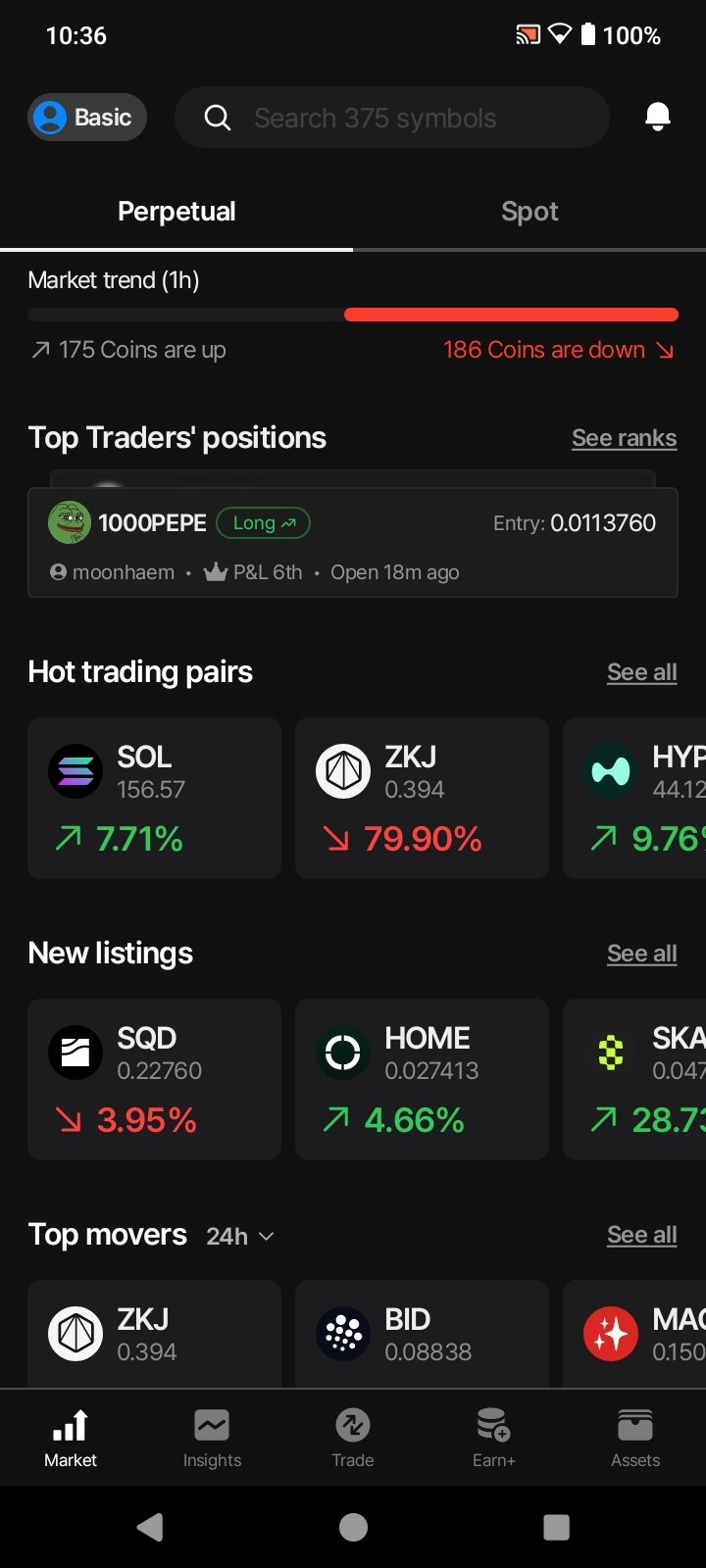Tap the 1000PEPE frog avatar
This screenshot has width=706, height=1568.
click(70, 523)
